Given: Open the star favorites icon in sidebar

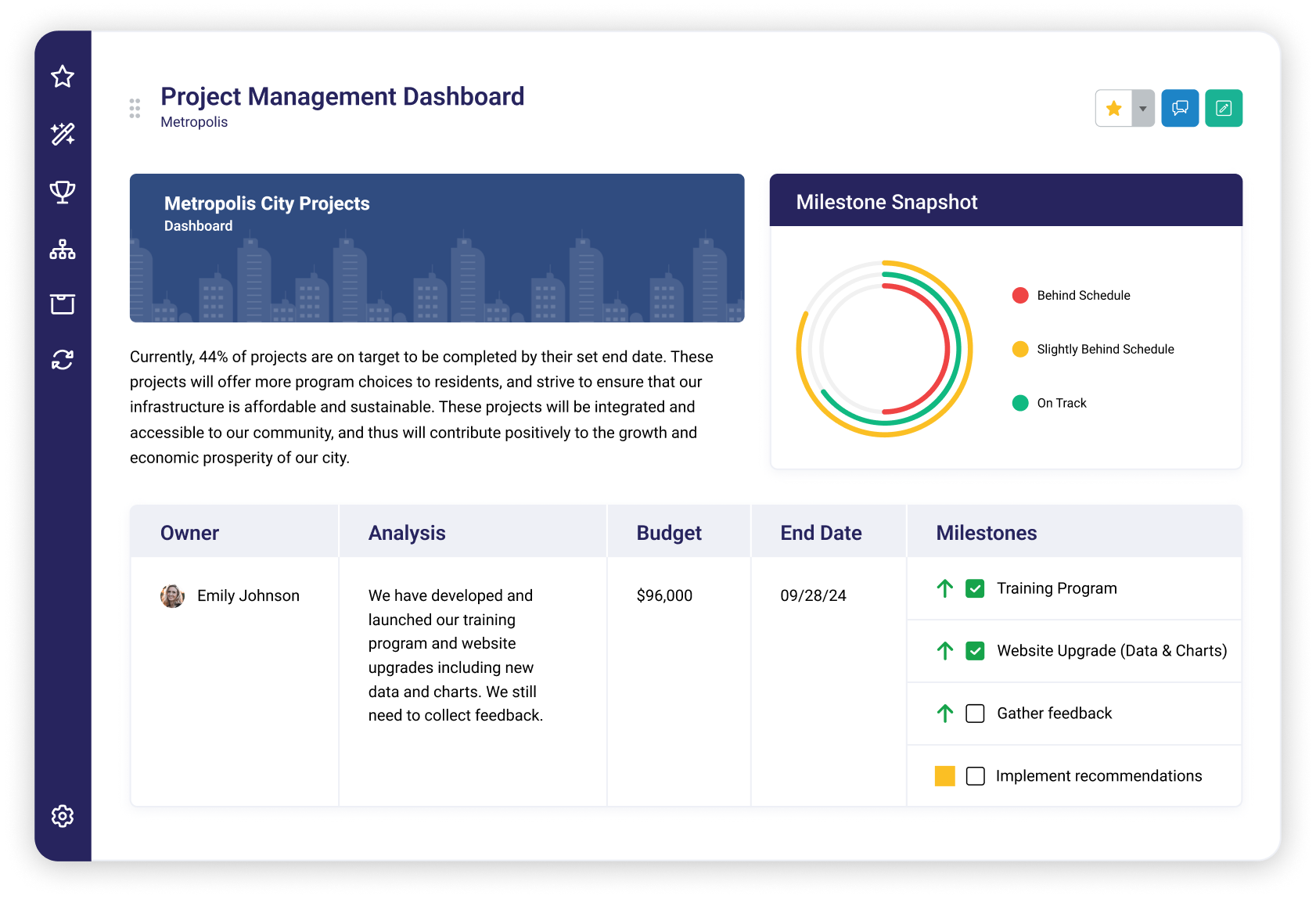Looking at the screenshot, I should 63,77.
